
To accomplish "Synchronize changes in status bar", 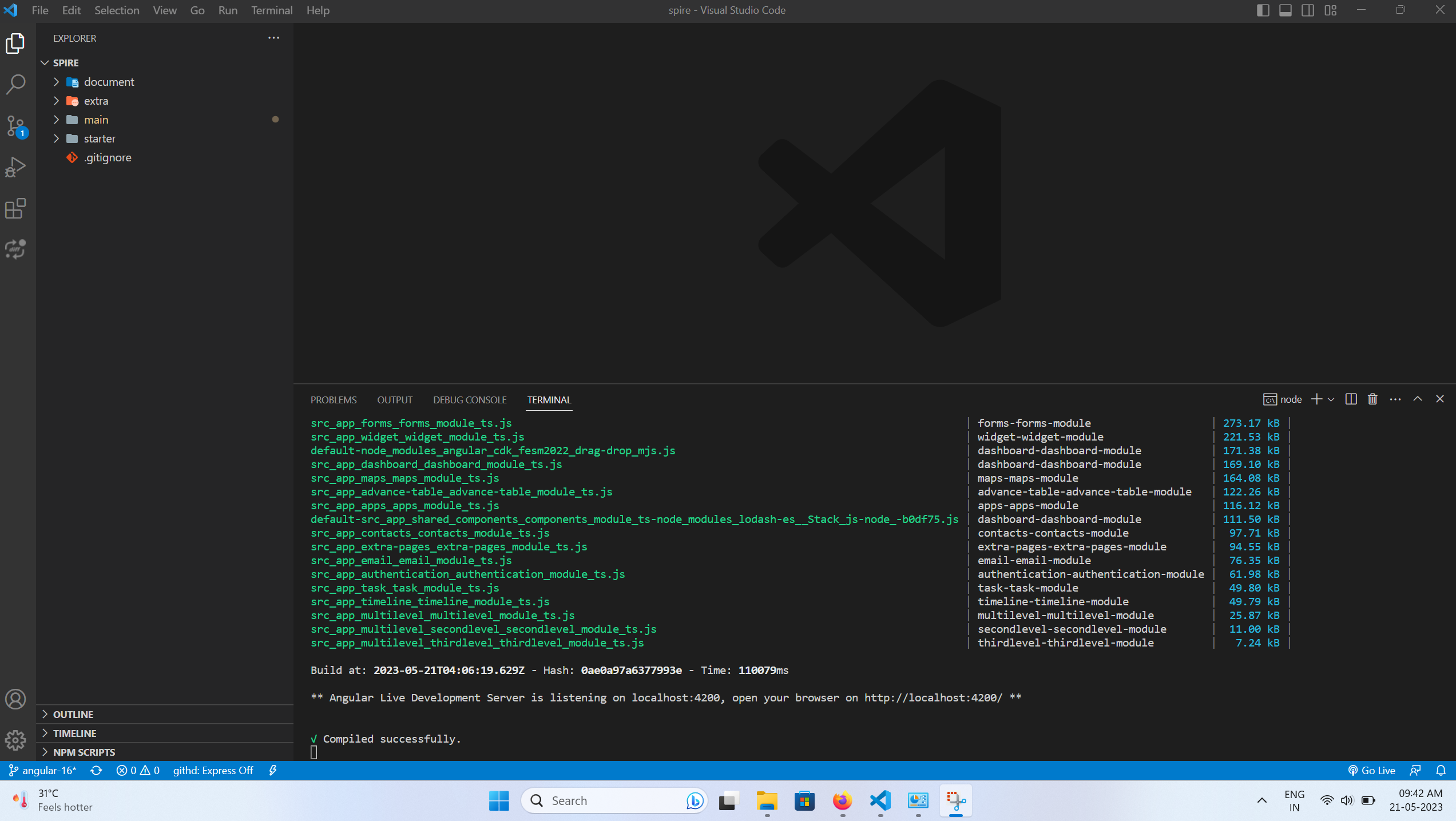I will coord(96,771).
